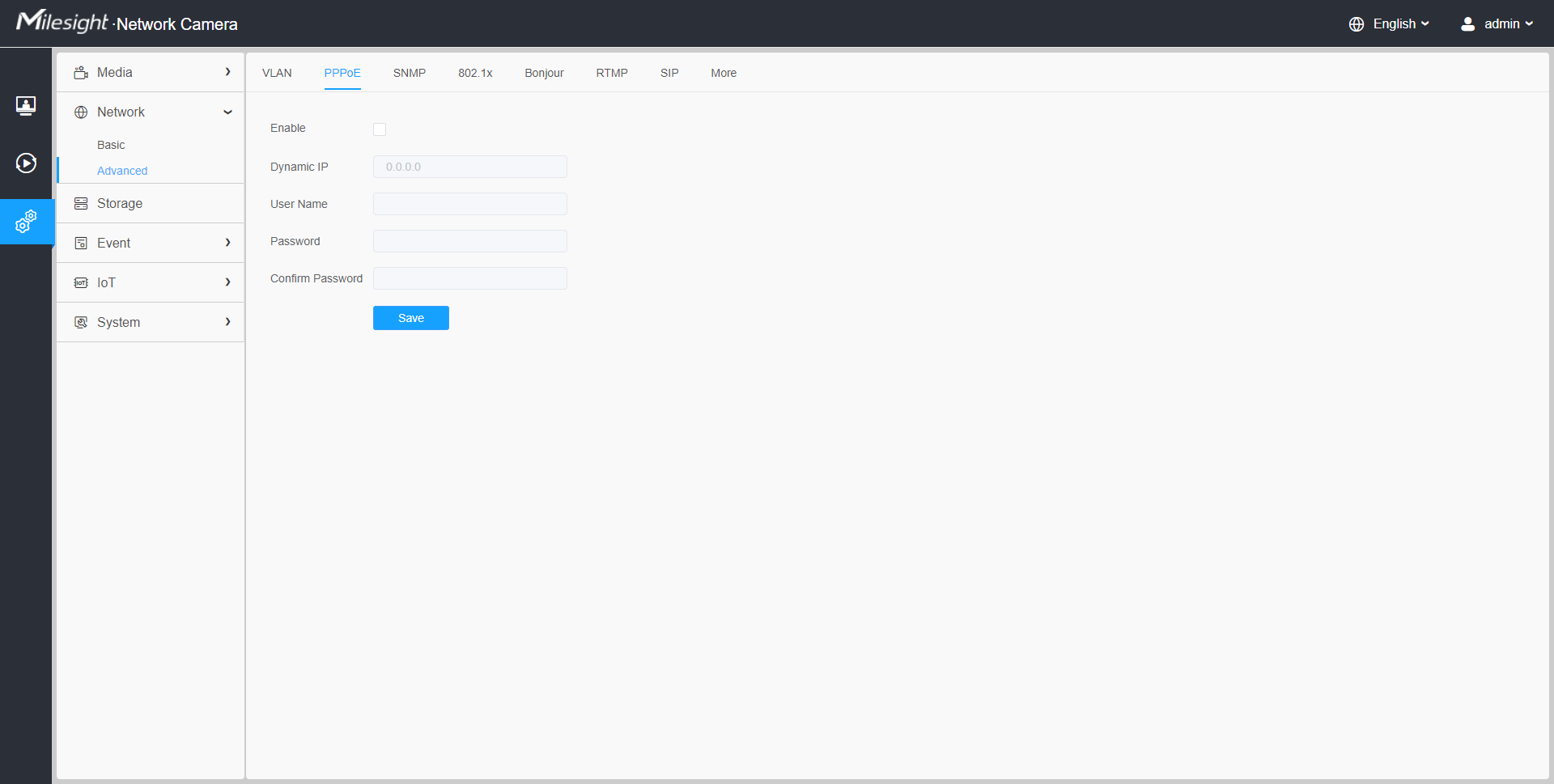Click the Save button
This screenshot has width=1554, height=784.
pyautogui.click(x=410, y=318)
